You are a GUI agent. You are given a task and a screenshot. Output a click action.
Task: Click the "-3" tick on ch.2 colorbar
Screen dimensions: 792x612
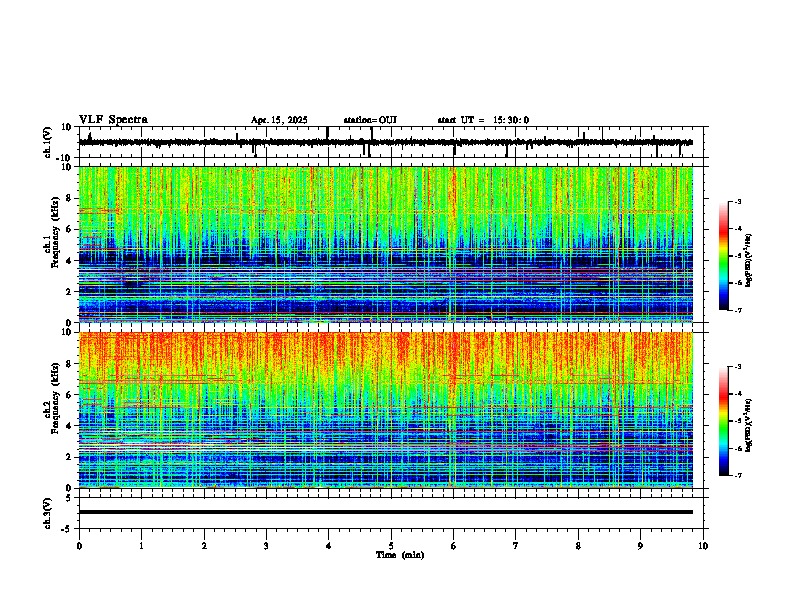point(737,367)
